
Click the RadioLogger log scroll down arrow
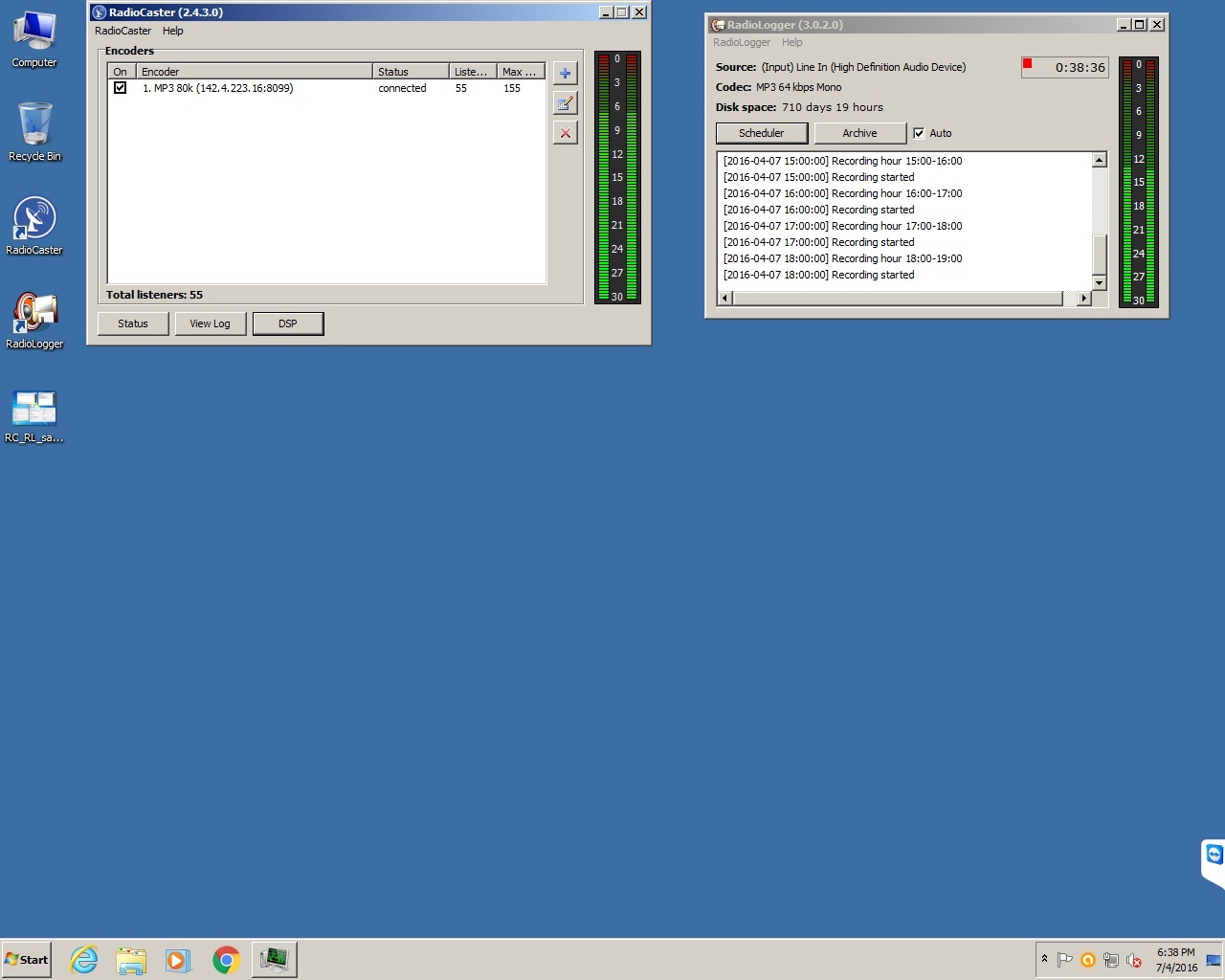click(x=1100, y=282)
